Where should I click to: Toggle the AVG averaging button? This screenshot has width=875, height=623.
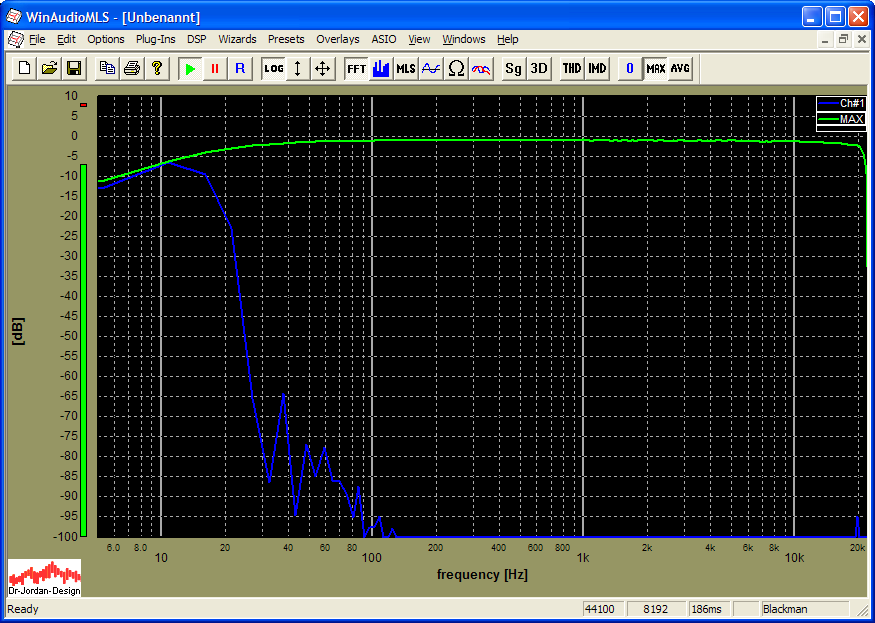click(x=680, y=68)
